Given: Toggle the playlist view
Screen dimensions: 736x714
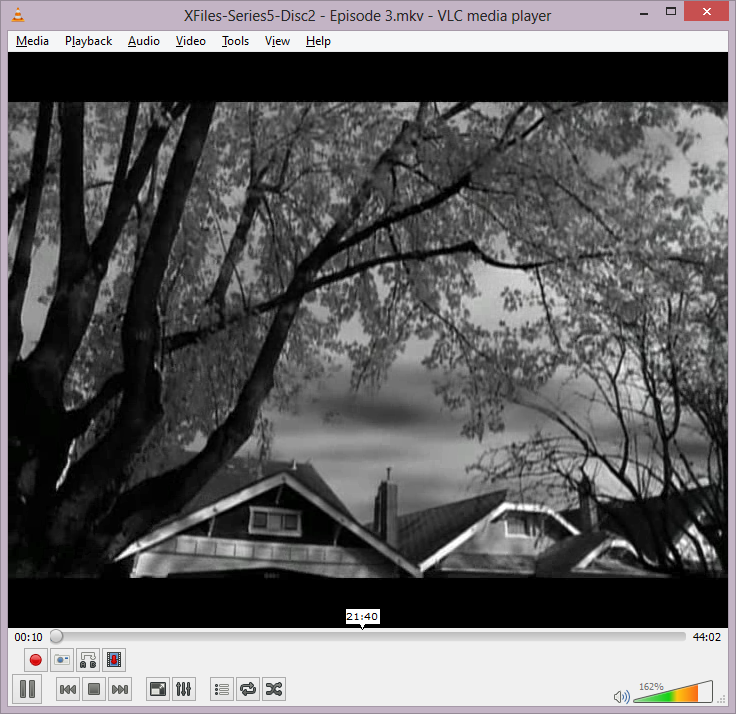Looking at the screenshot, I should tap(222, 689).
